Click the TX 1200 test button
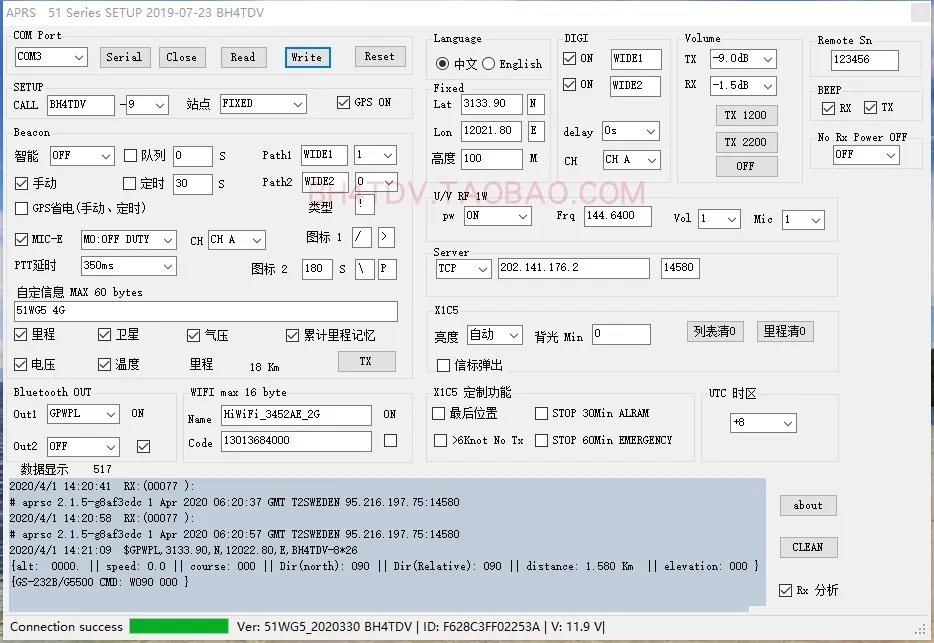The image size is (934, 643). [x=746, y=115]
